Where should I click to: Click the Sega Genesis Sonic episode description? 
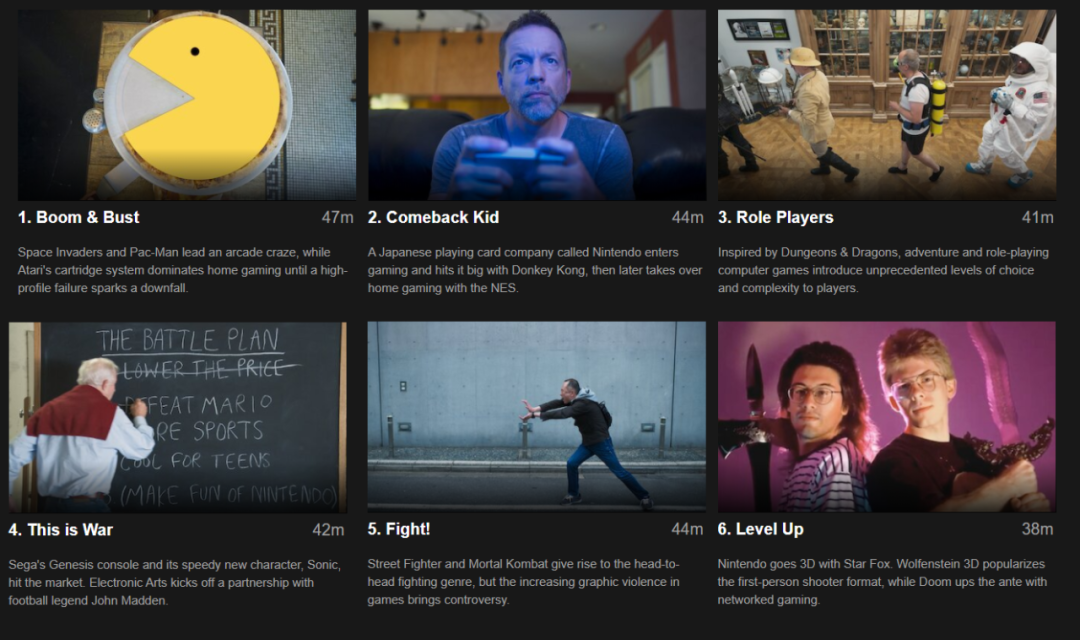174,582
